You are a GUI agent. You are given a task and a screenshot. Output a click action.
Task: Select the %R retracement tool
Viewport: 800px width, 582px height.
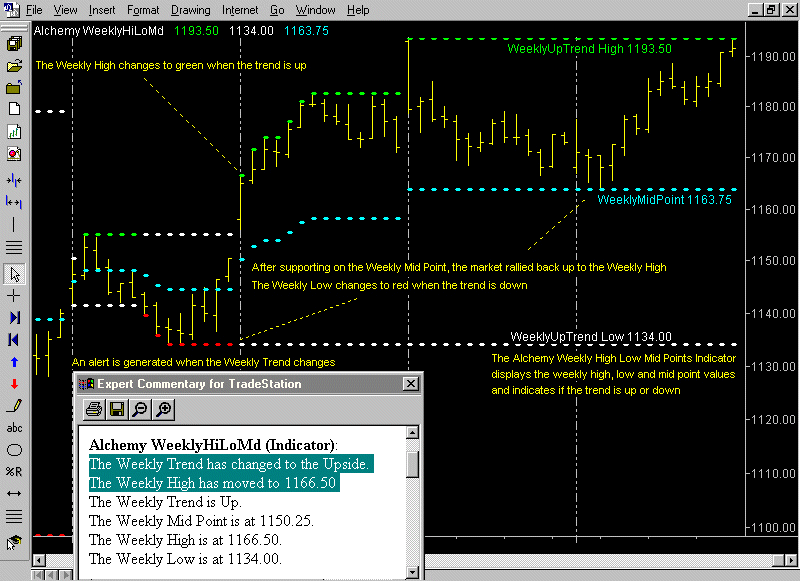click(x=14, y=472)
